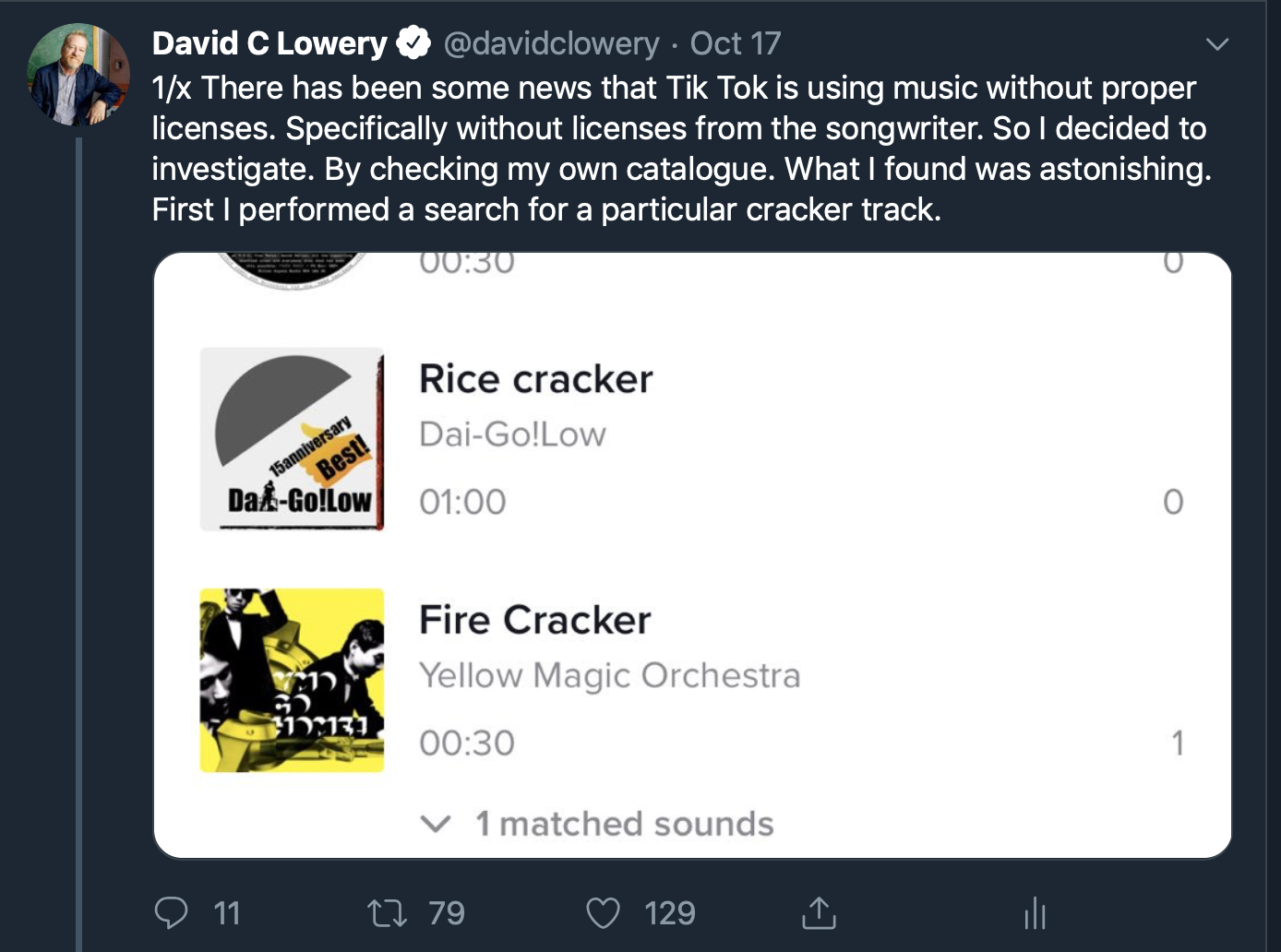Screen dimensions: 1281x952
Task: View tweet analytics bar chart icon
Action: click(1035, 913)
